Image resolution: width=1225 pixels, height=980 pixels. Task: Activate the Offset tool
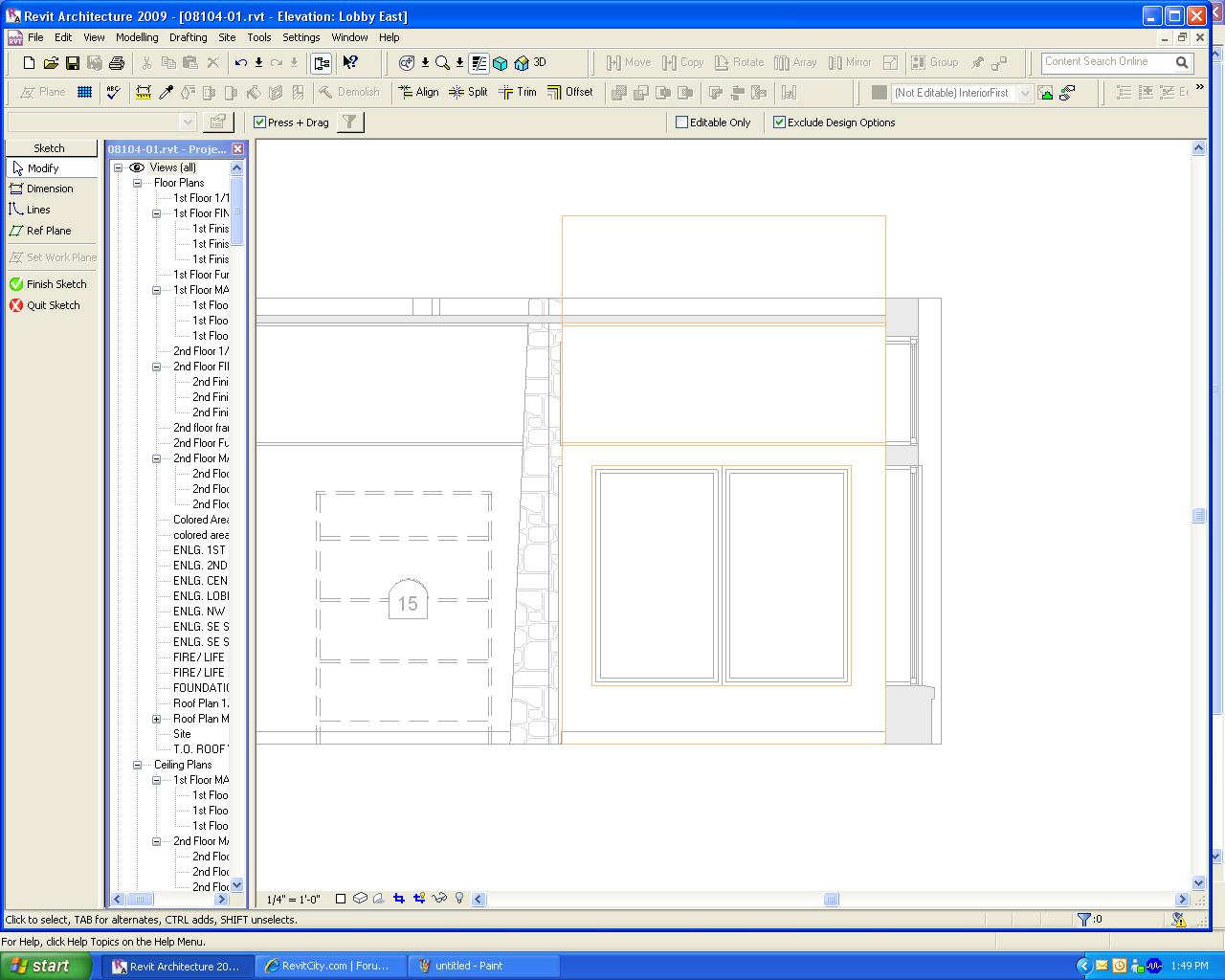pos(570,92)
